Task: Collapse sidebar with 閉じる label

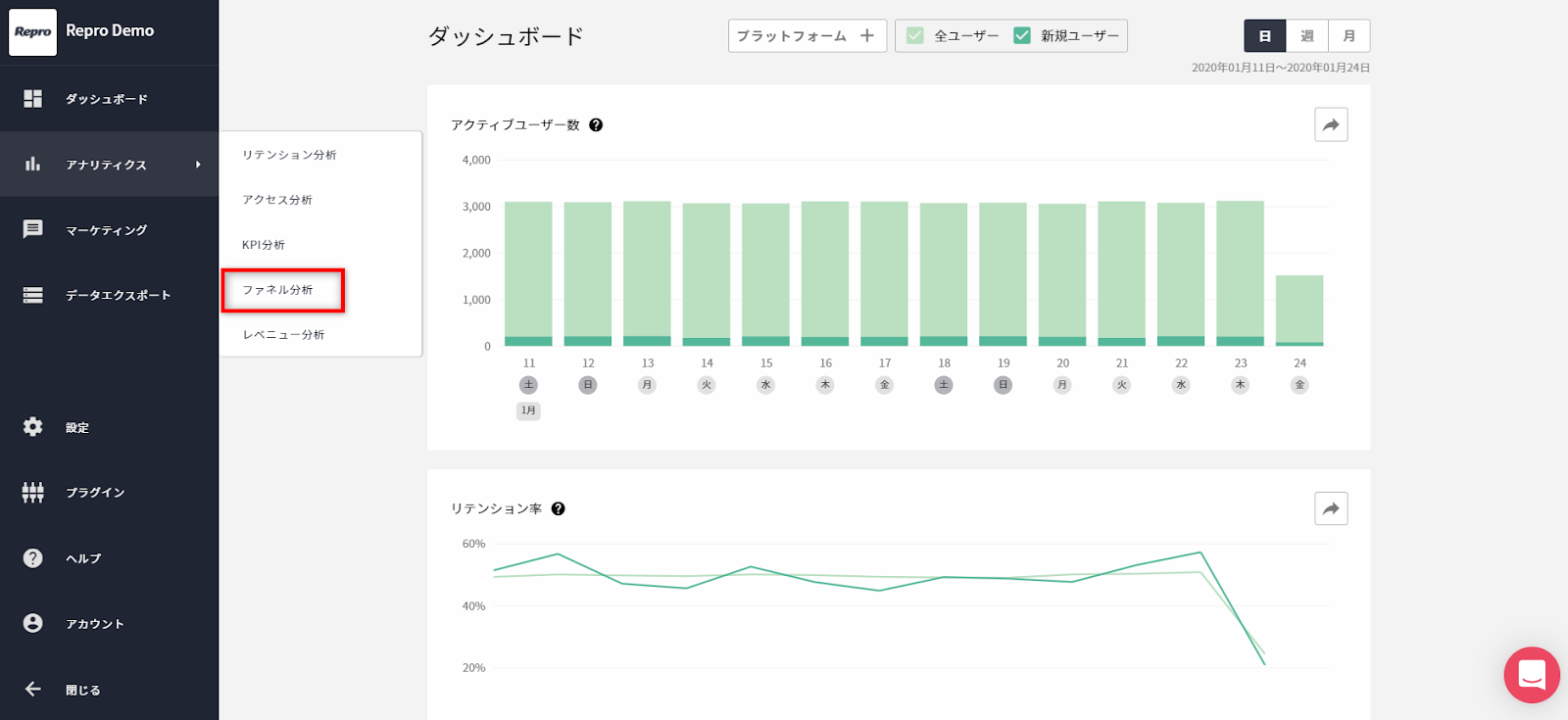Action: pyautogui.click(x=83, y=690)
